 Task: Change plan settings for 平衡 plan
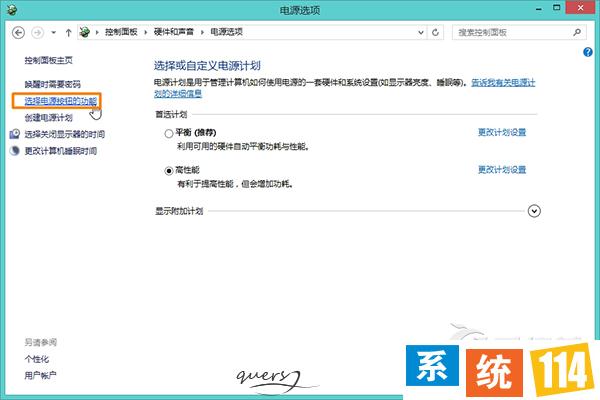point(502,132)
